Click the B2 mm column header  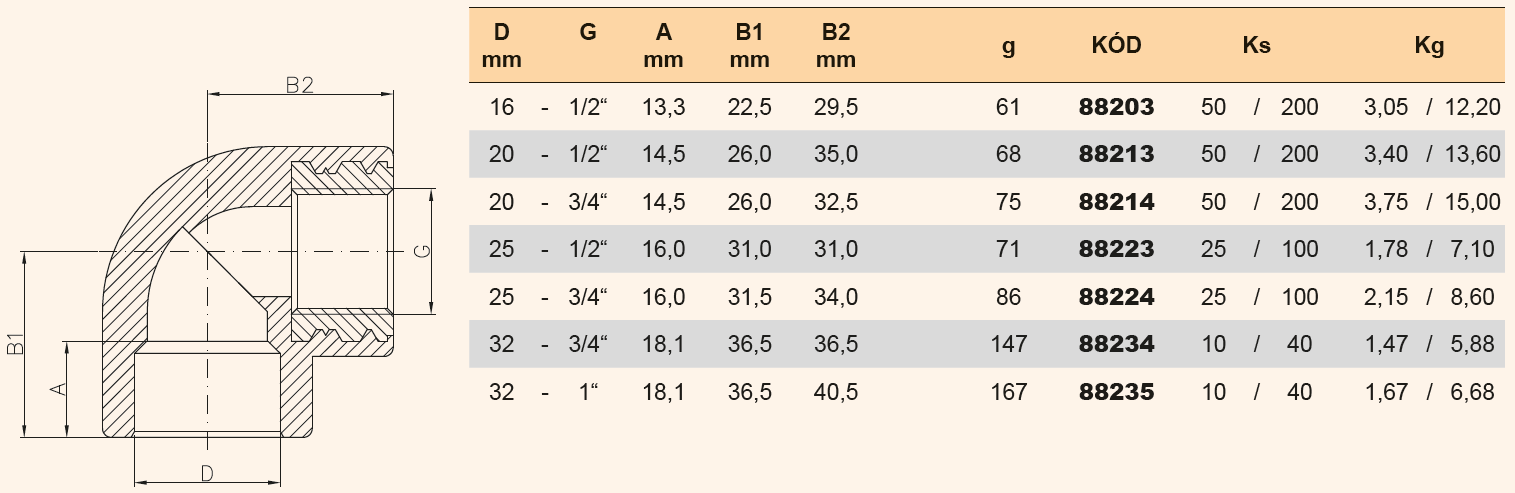tap(836, 45)
